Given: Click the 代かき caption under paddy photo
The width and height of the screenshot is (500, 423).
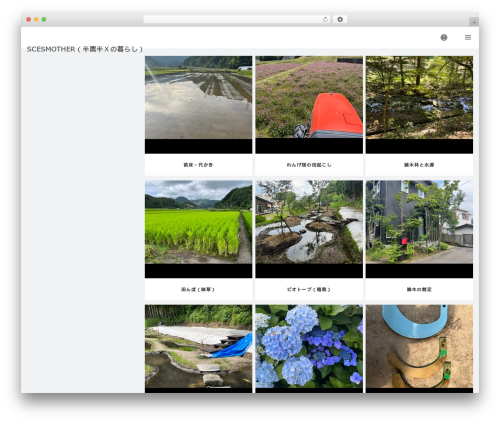Looking at the screenshot, I should pyautogui.click(x=198, y=165).
